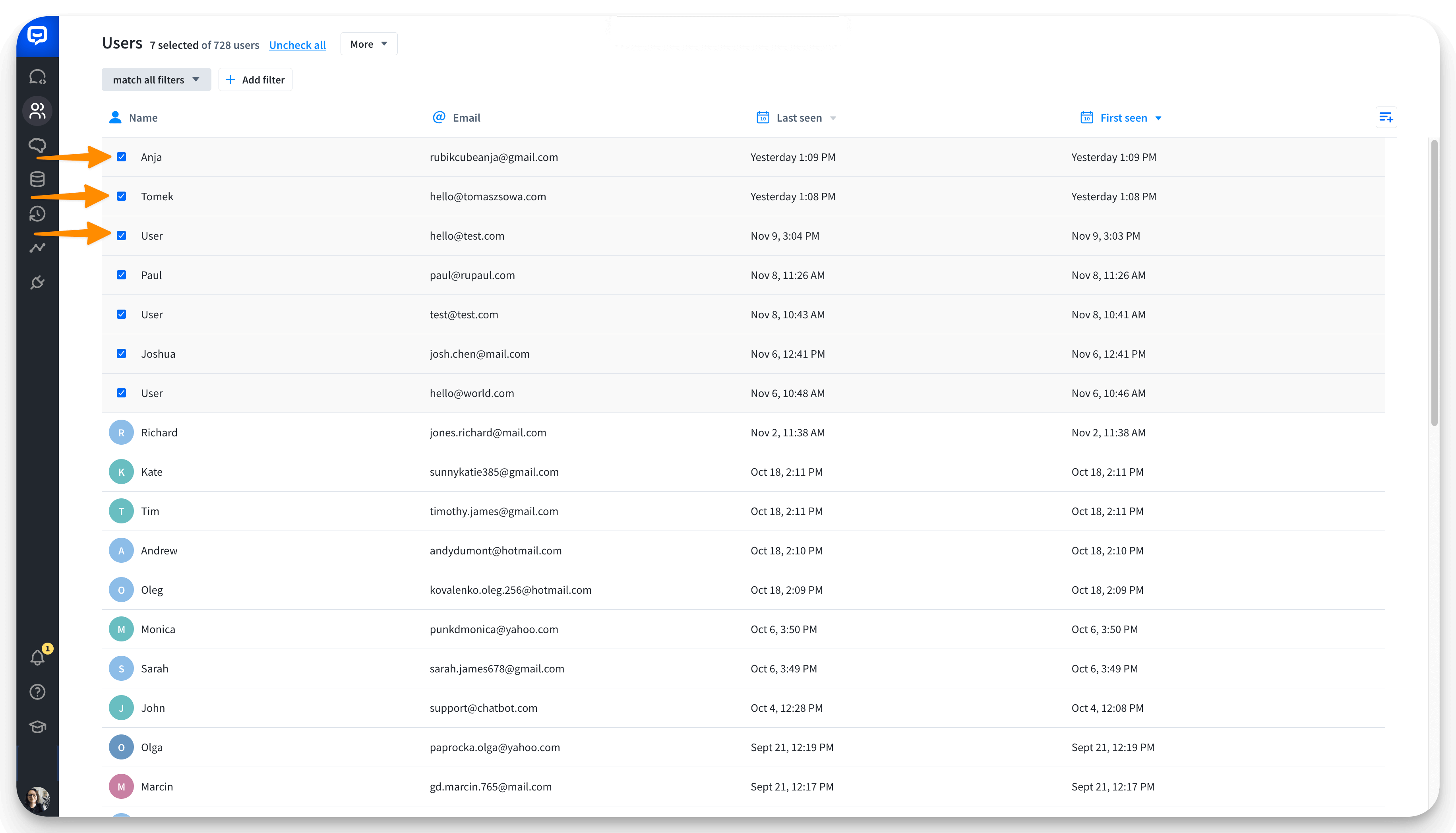Click Olga's O avatar icon
Screen dimensions: 1456x833
coord(121,747)
